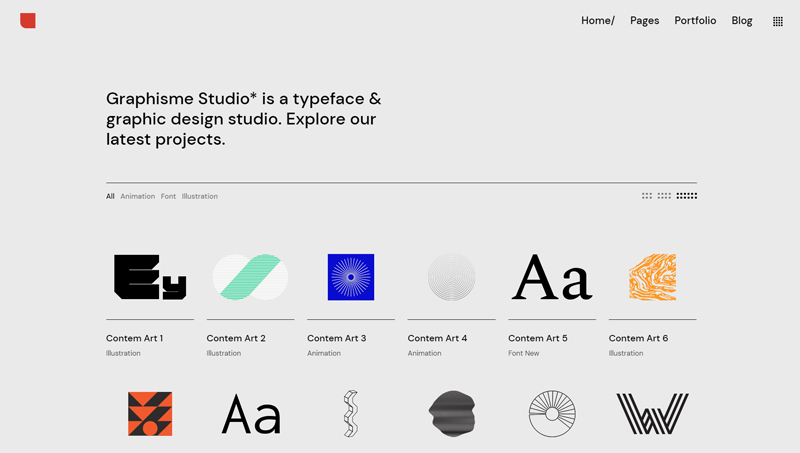Go to the Blog page
This screenshot has width=800, height=453.
click(x=742, y=21)
